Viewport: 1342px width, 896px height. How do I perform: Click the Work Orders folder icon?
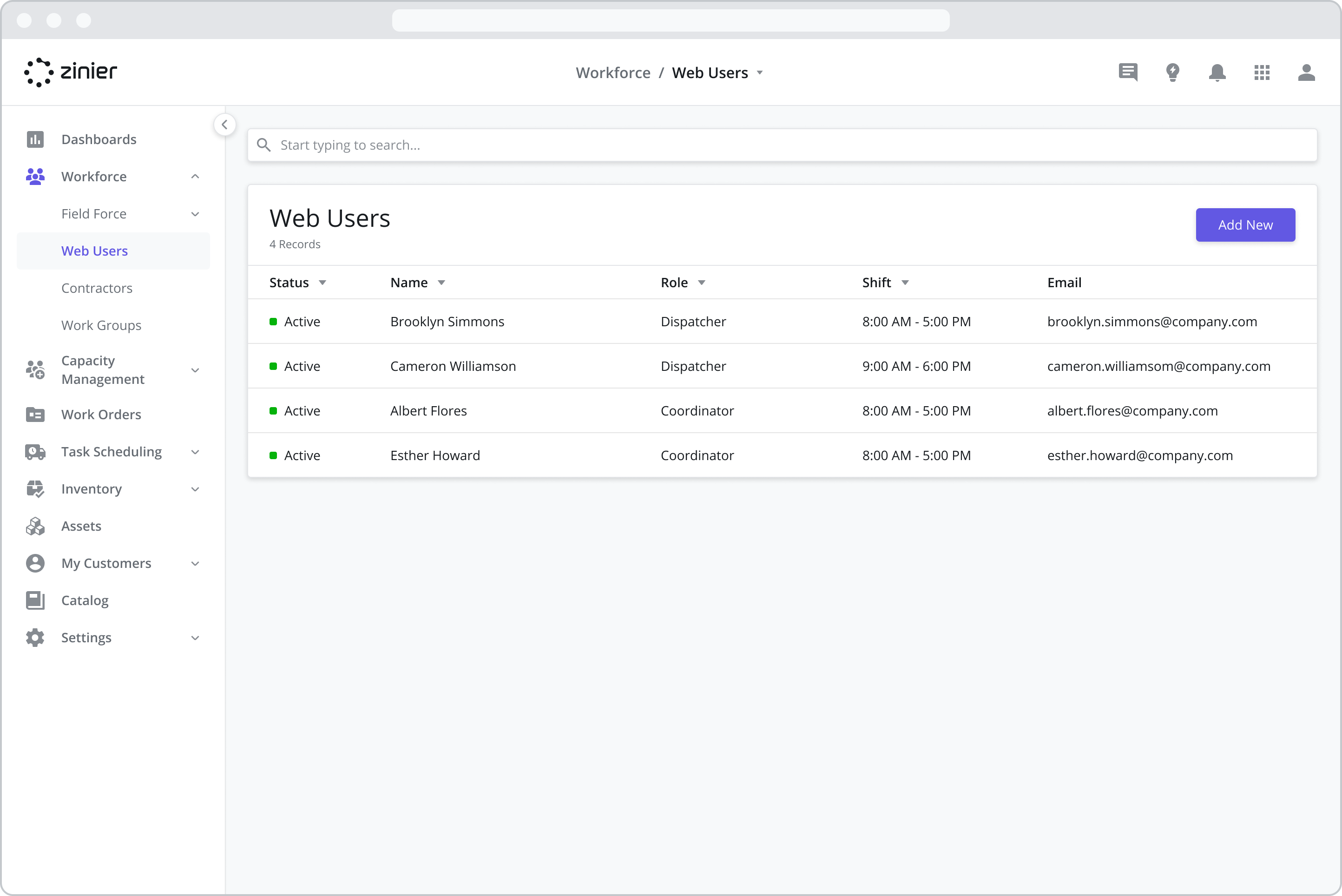(35, 414)
